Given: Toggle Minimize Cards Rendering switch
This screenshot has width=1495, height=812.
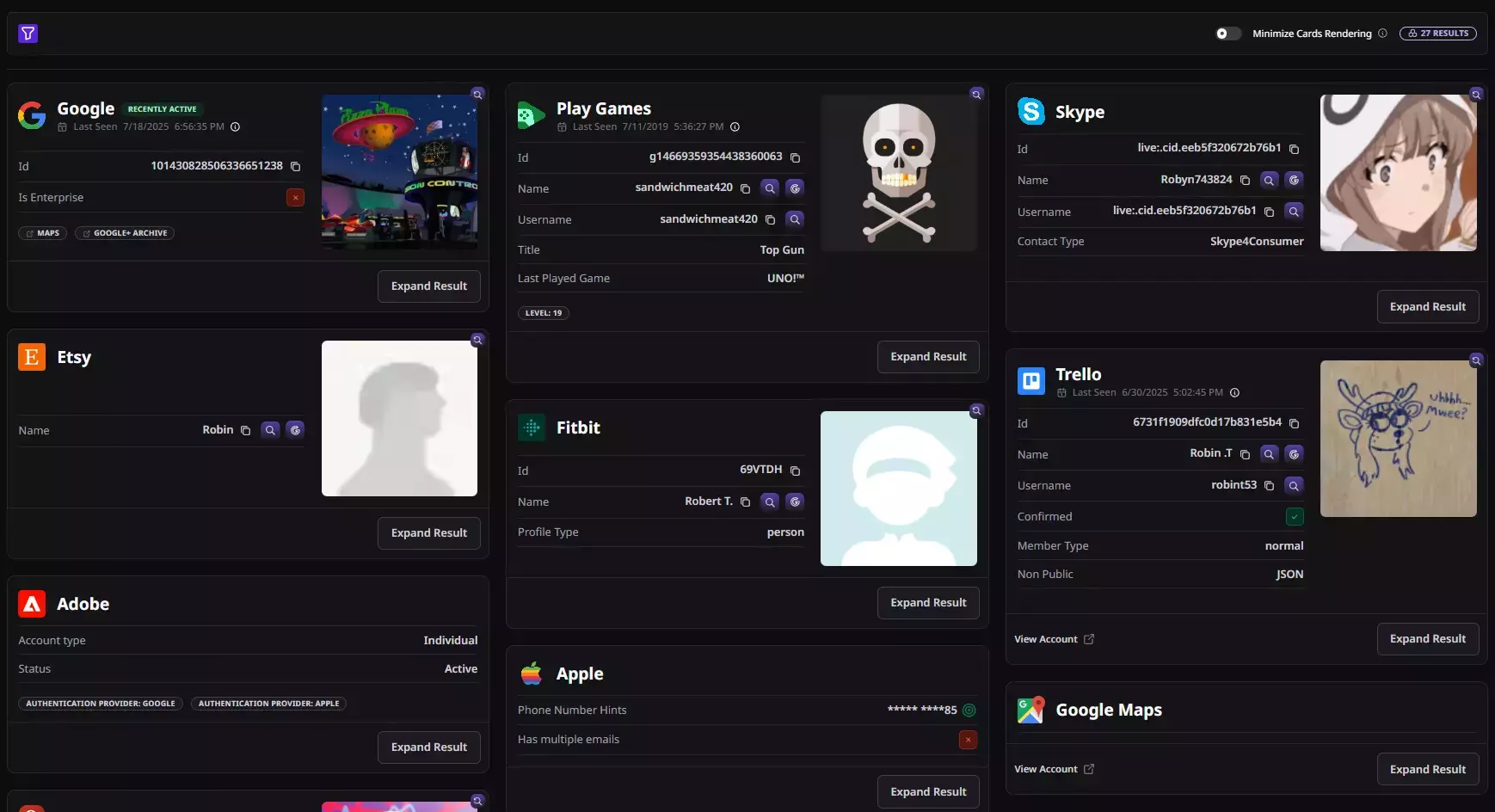Looking at the screenshot, I should [x=1227, y=34].
